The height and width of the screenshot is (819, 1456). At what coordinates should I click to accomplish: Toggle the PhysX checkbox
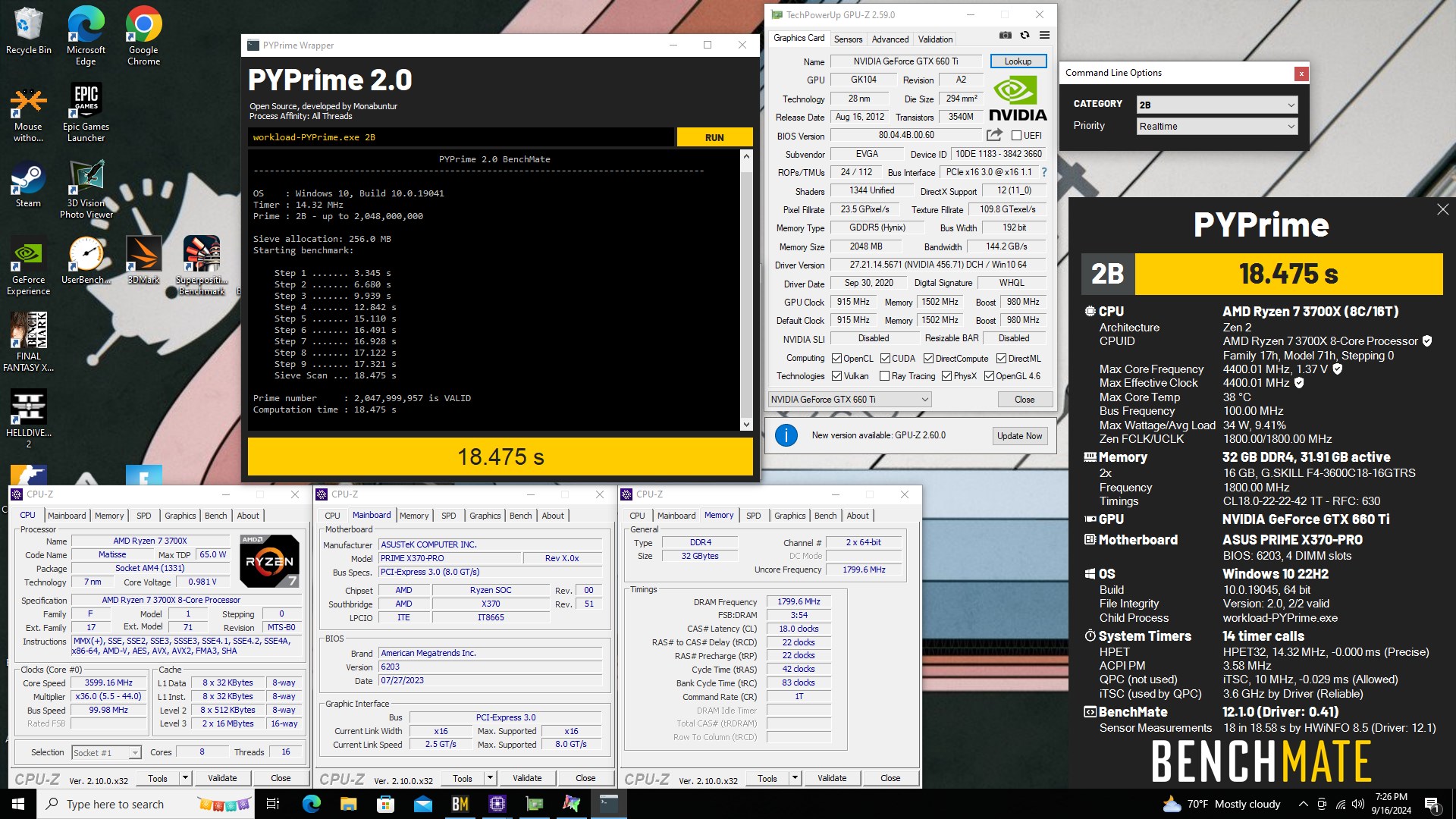pos(946,376)
